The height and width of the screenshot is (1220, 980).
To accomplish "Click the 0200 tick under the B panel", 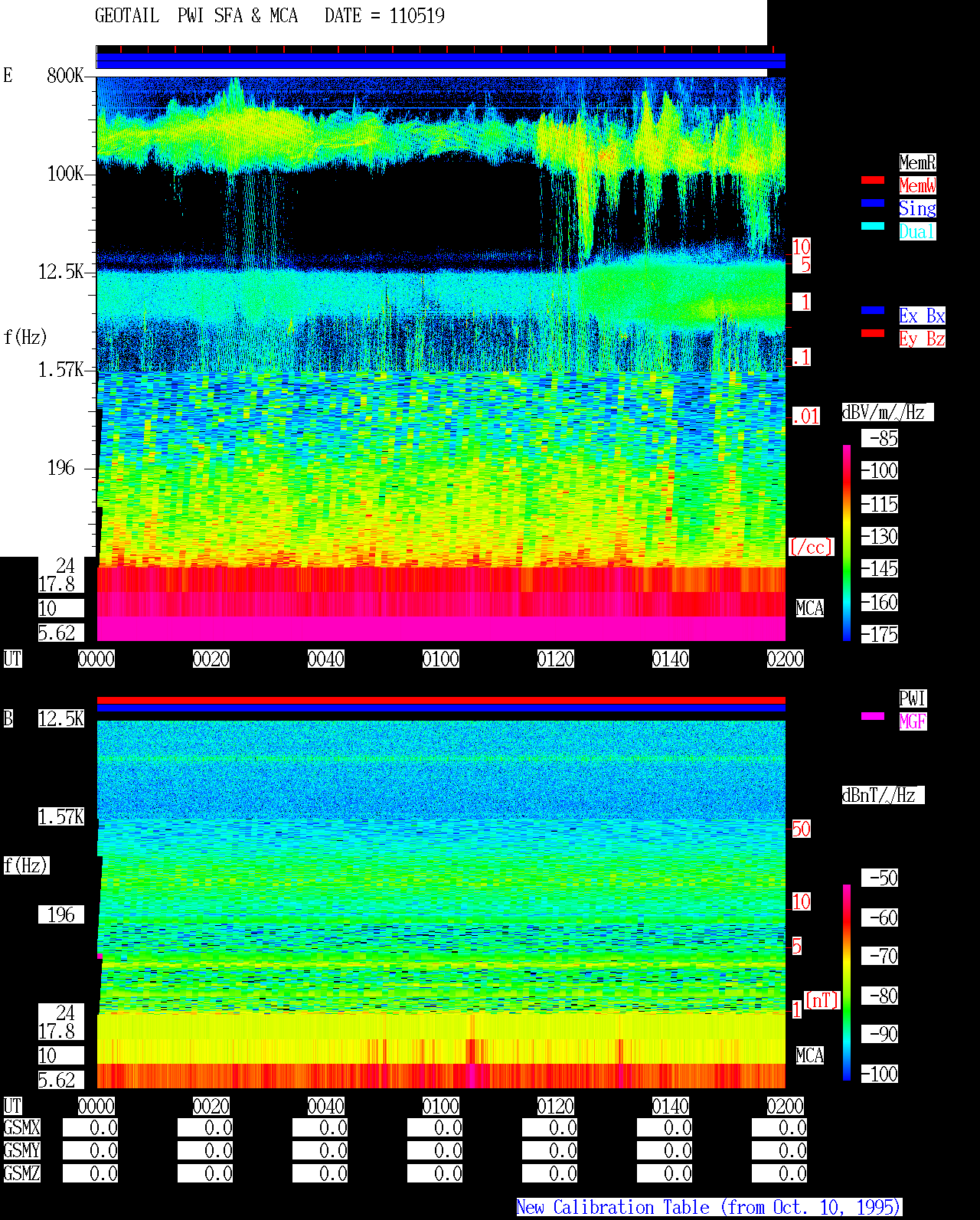I will pyautogui.click(x=786, y=1106).
